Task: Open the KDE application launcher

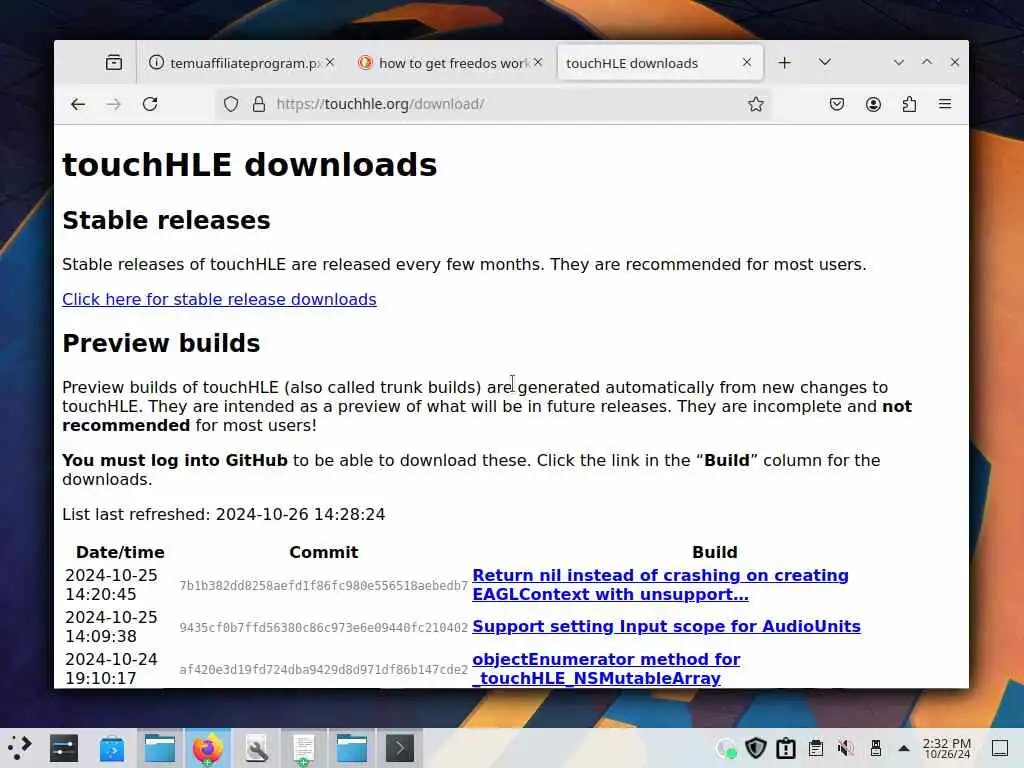Action: pos(20,748)
